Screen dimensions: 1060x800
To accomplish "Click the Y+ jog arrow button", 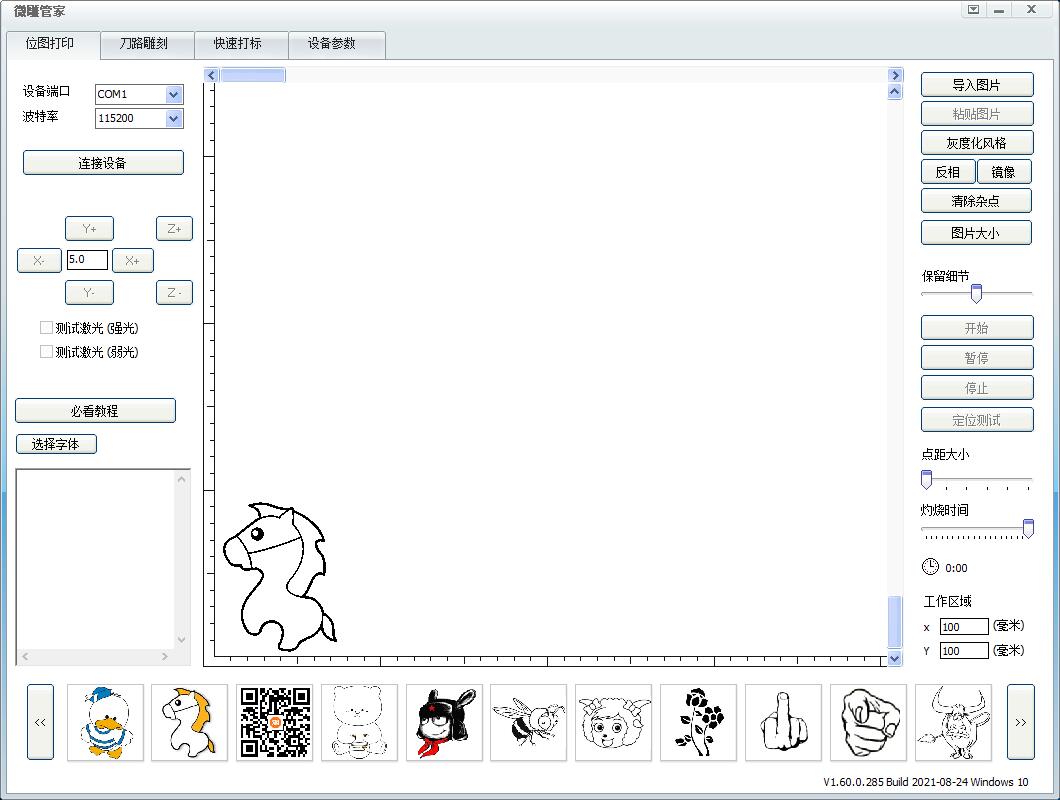I will pos(89,229).
